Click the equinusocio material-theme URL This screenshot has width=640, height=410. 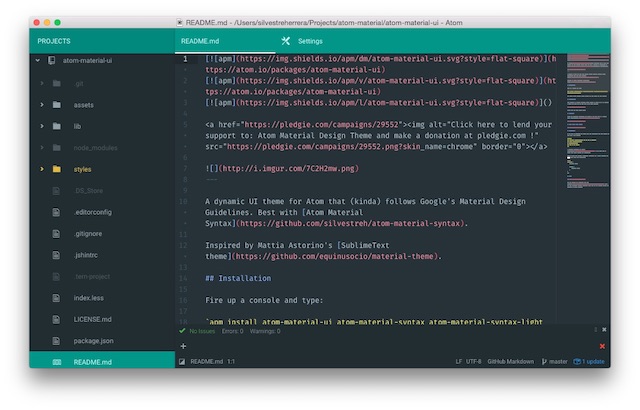tap(335, 257)
